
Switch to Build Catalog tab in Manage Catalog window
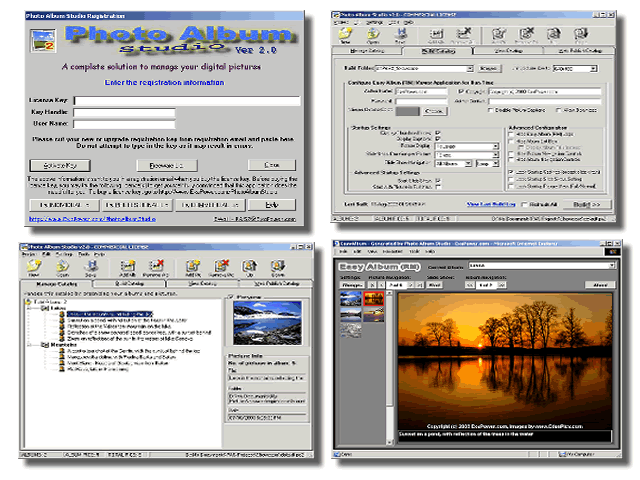tap(129, 284)
